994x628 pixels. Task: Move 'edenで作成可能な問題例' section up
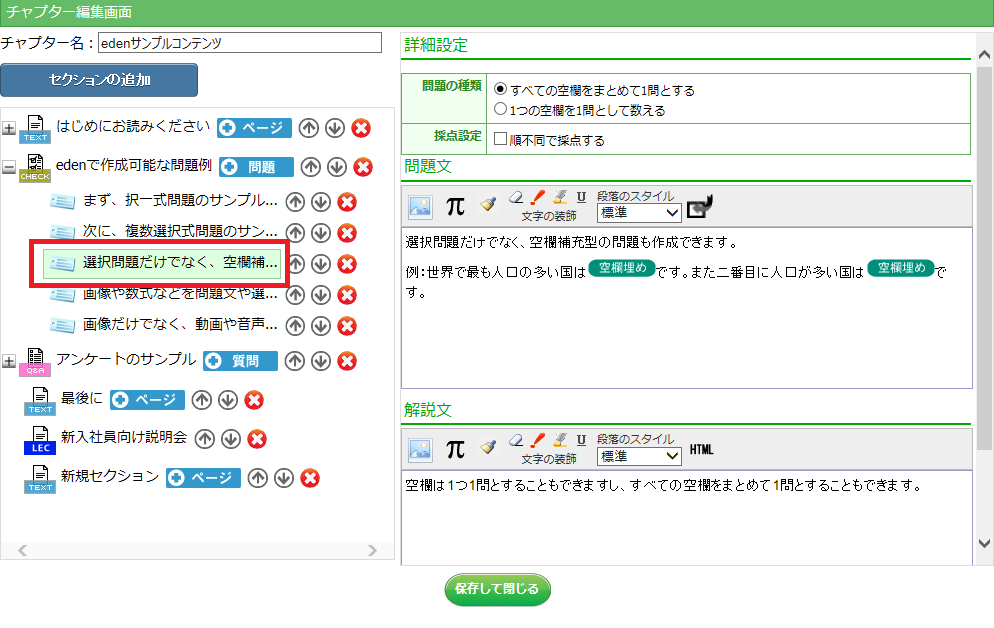point(311,167)
